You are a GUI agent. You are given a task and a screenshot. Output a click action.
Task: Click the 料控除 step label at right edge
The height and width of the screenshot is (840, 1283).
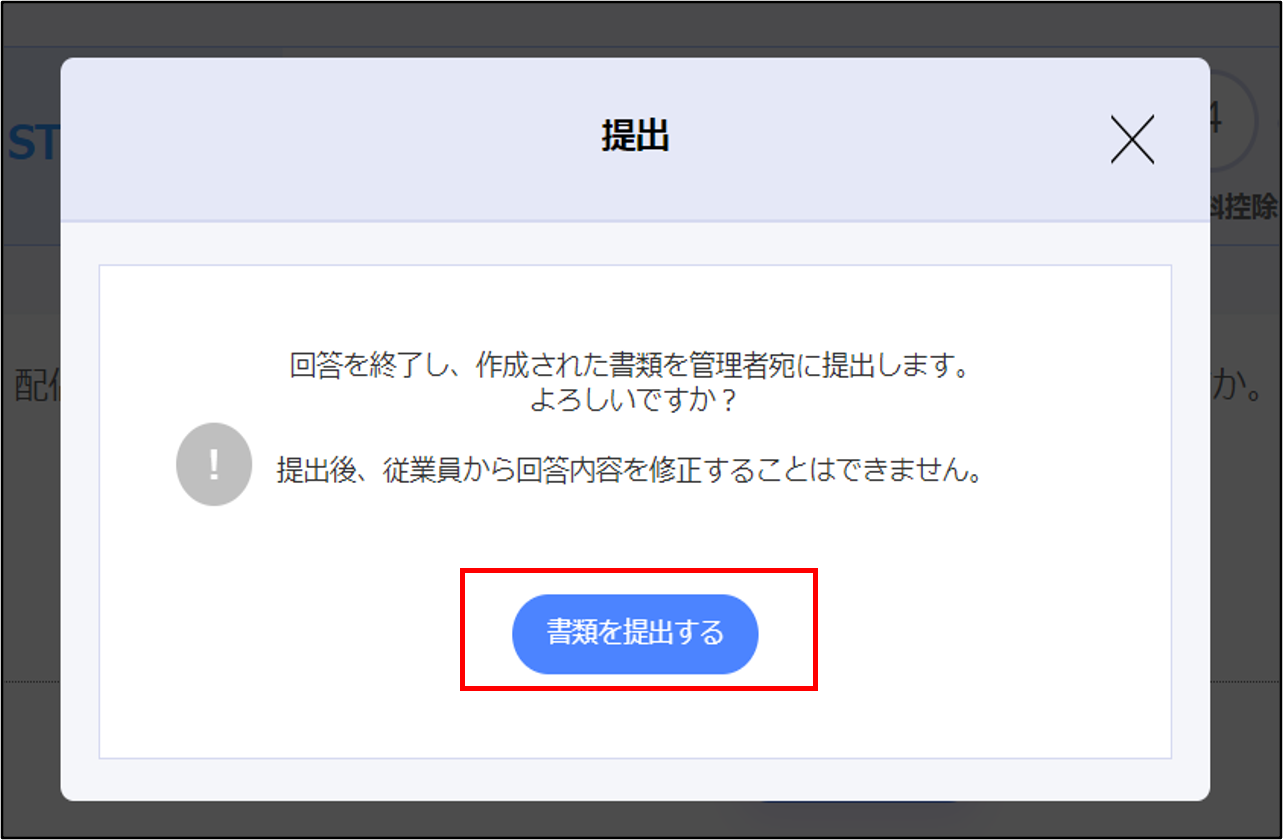(x=1244, y=207)
